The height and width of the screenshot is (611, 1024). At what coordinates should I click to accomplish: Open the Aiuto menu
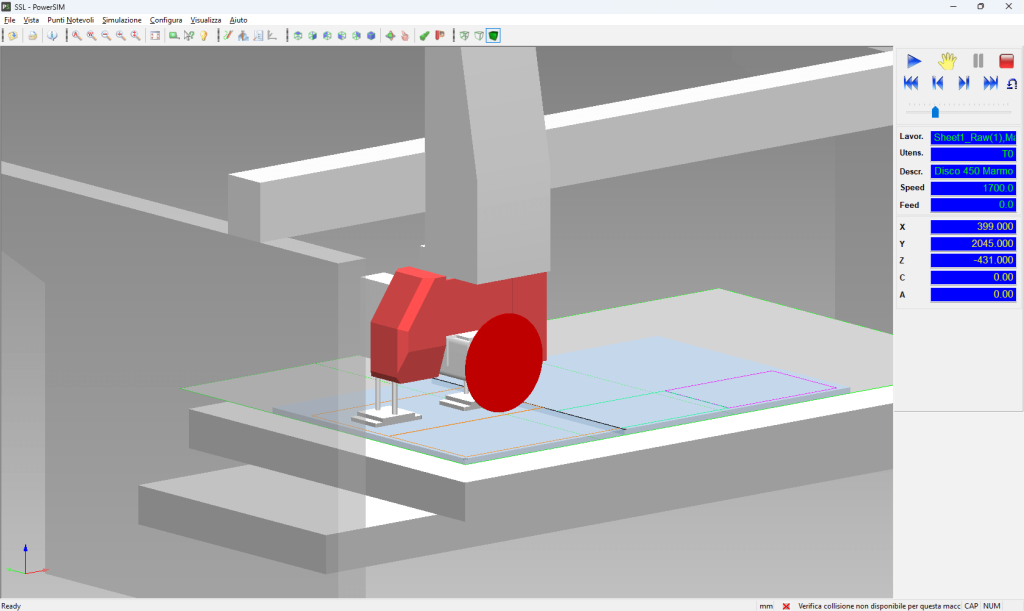(x=238, y=20)
